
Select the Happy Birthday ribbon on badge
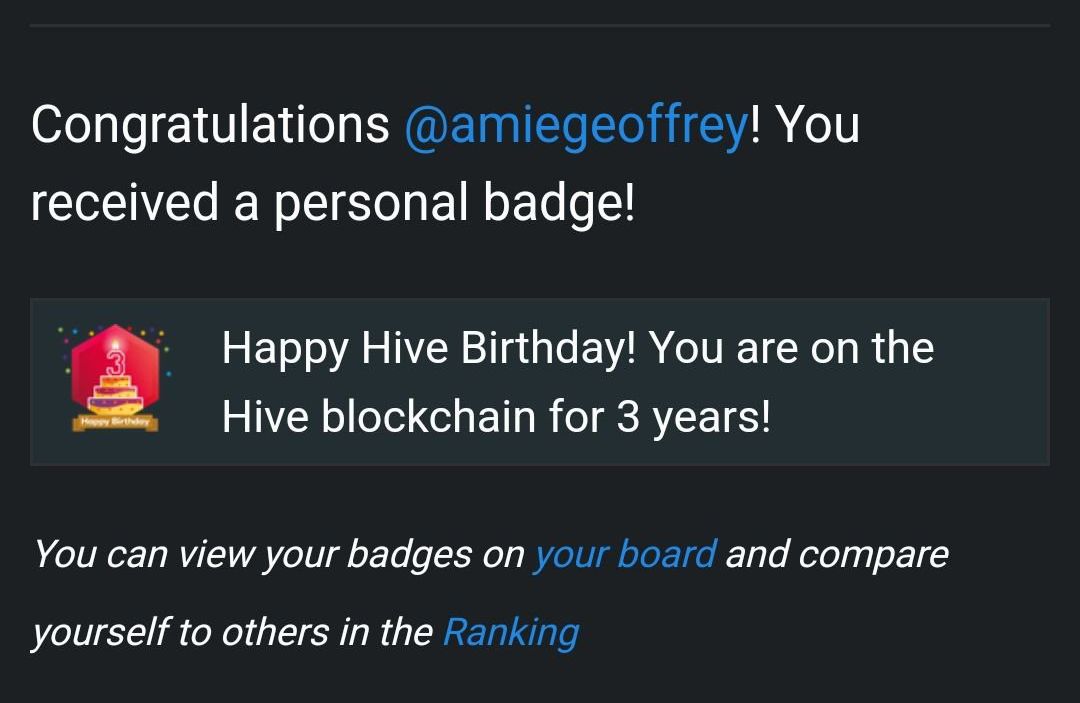pyautogui.click(x=115, y=421)
